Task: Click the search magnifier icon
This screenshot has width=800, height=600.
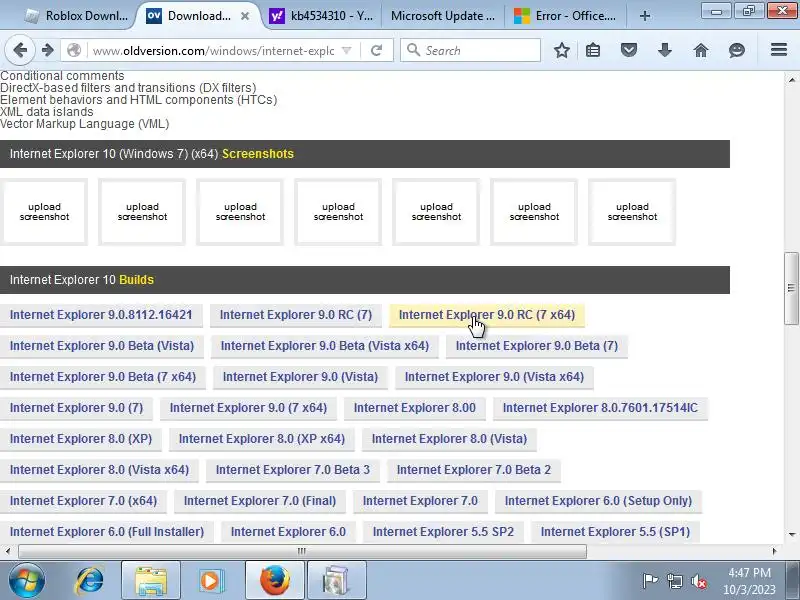Action: click(x=414, y=50)
